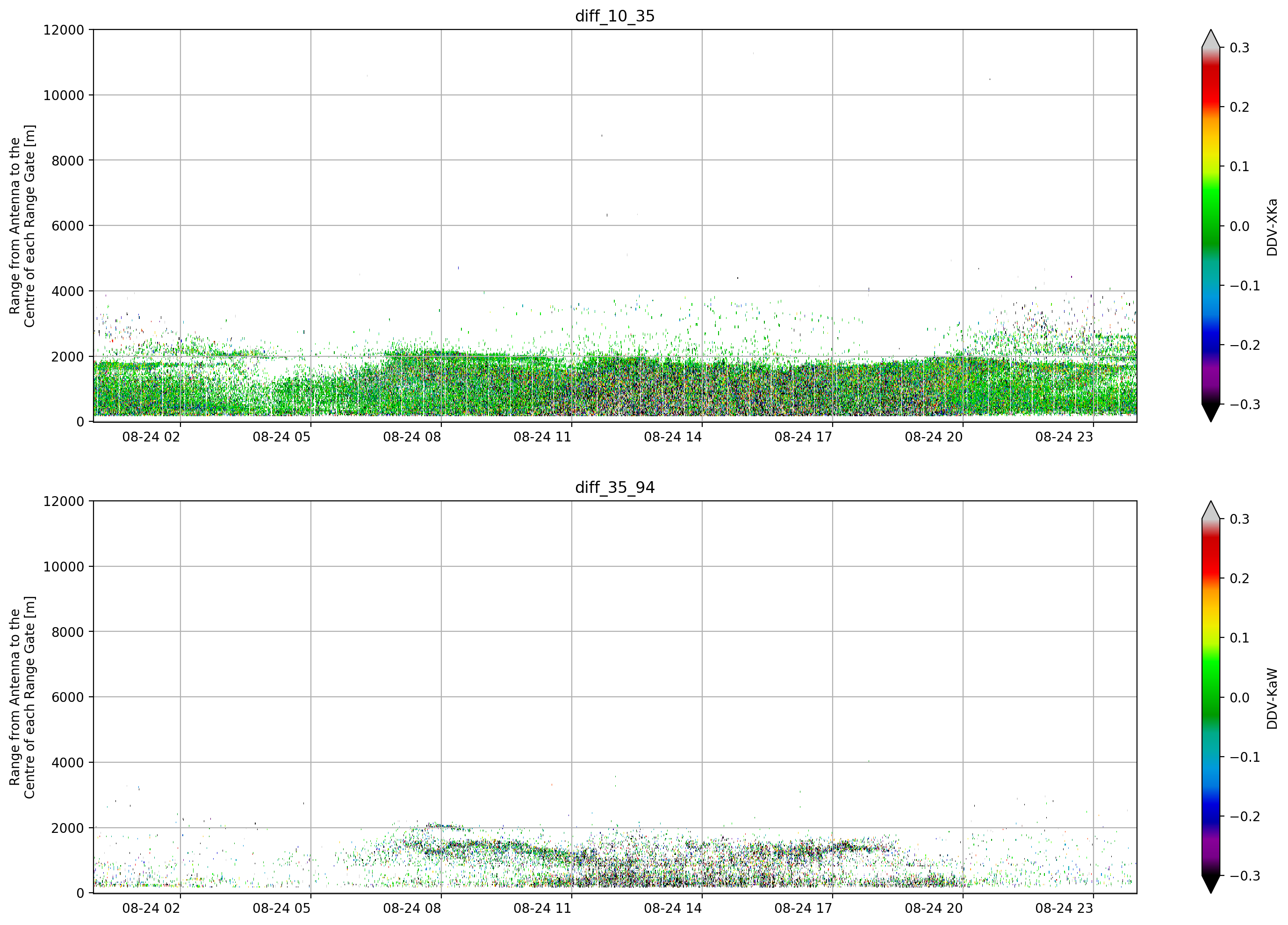Click the 4000 y-axis label in diff_10_35

point(68,291)
